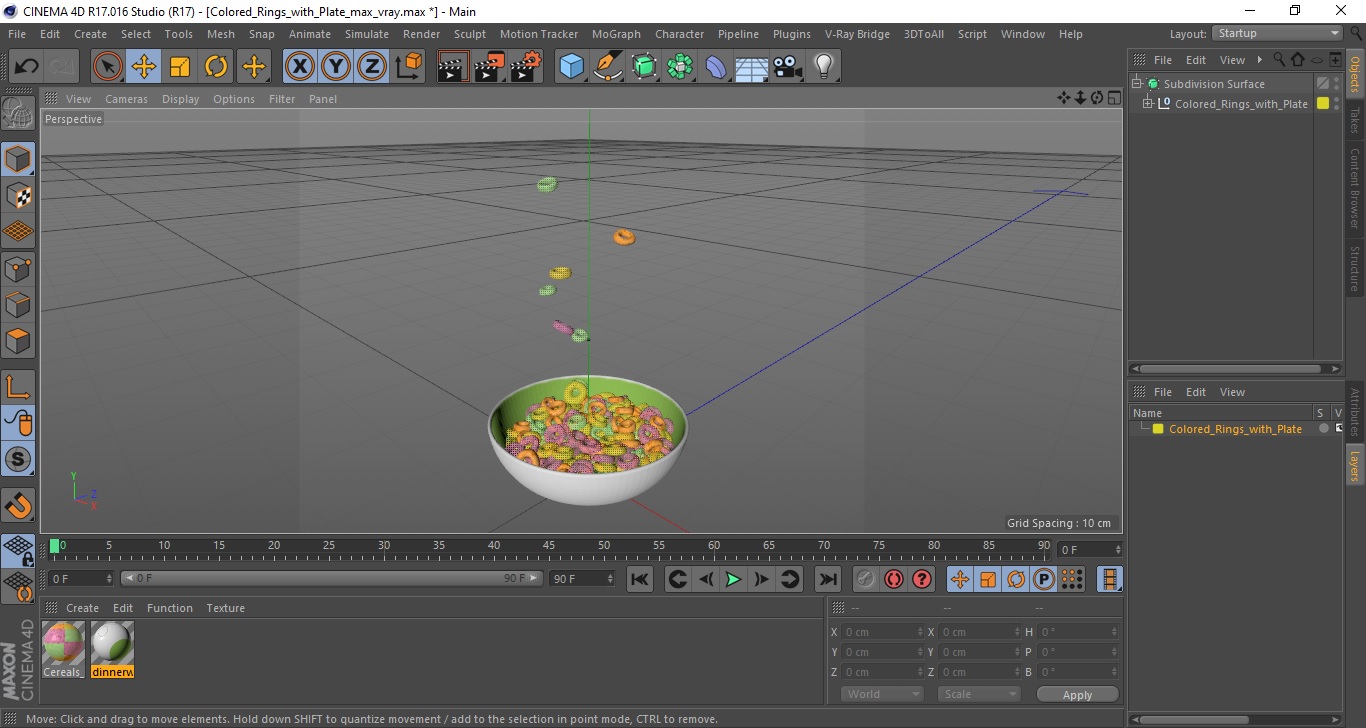Click the Undo arrow icon
This screenshot has height=728, width=1366.
click(26, 67)
